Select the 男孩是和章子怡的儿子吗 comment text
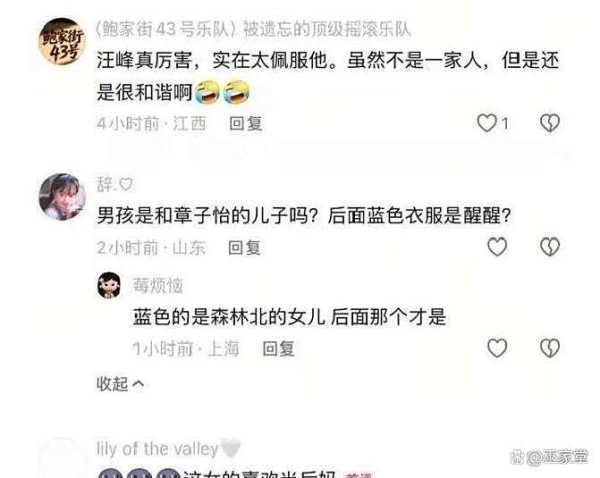Image resolution: width=600 pixels, height=478 pixels. coord(303,216)
